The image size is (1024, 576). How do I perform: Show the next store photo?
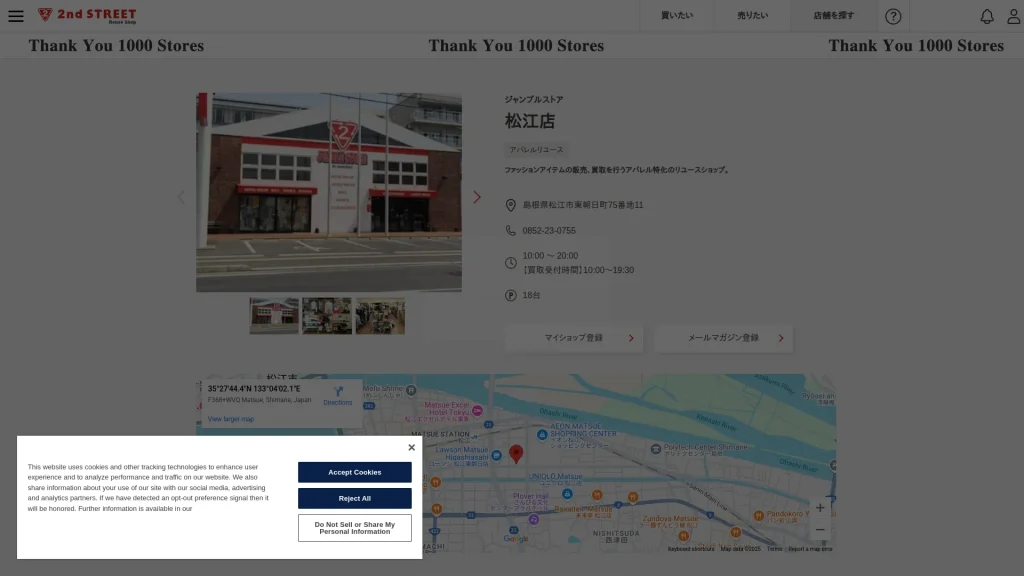tap(477, 197)
